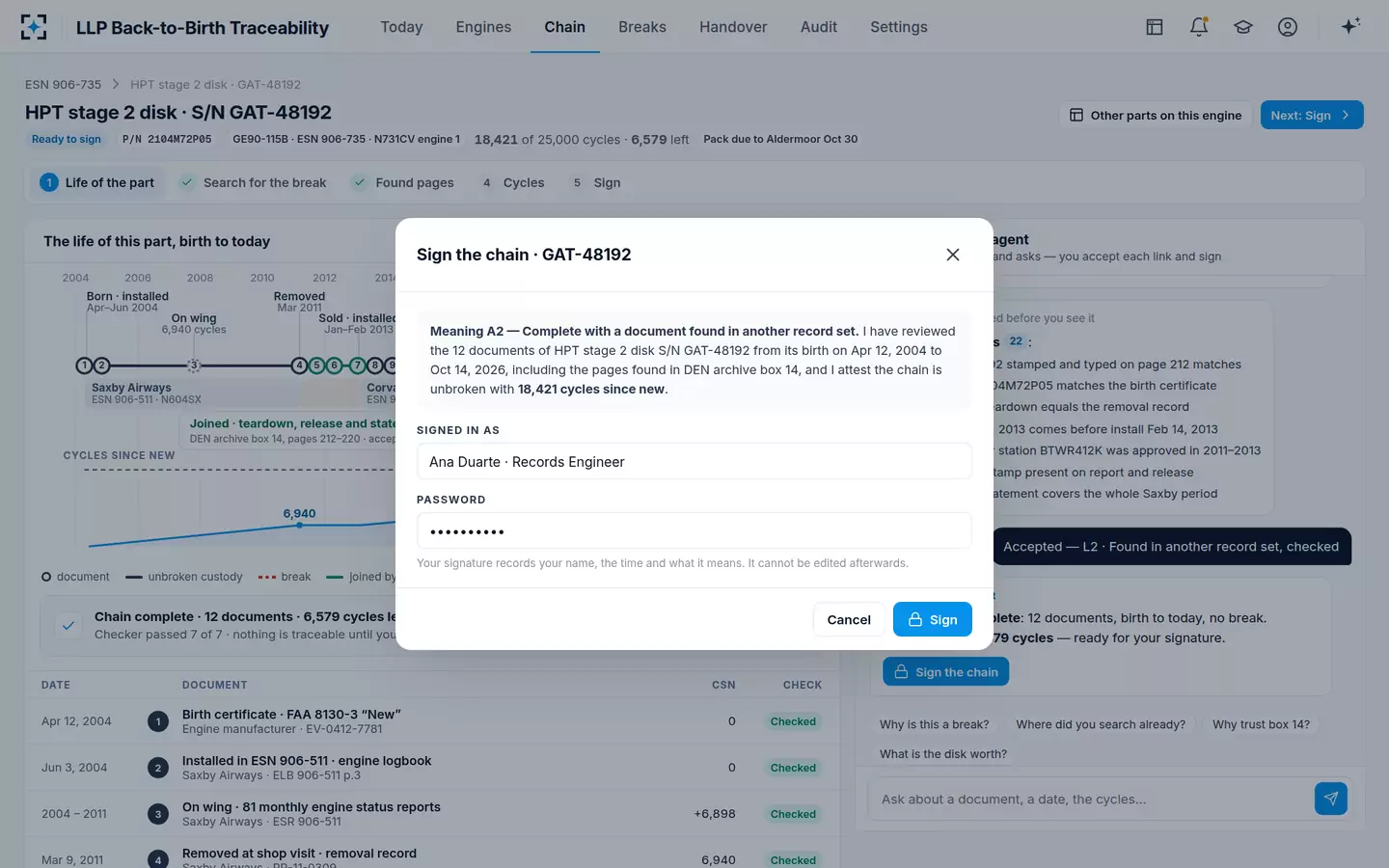Click the Ready to sign status badge

(67, 139)
